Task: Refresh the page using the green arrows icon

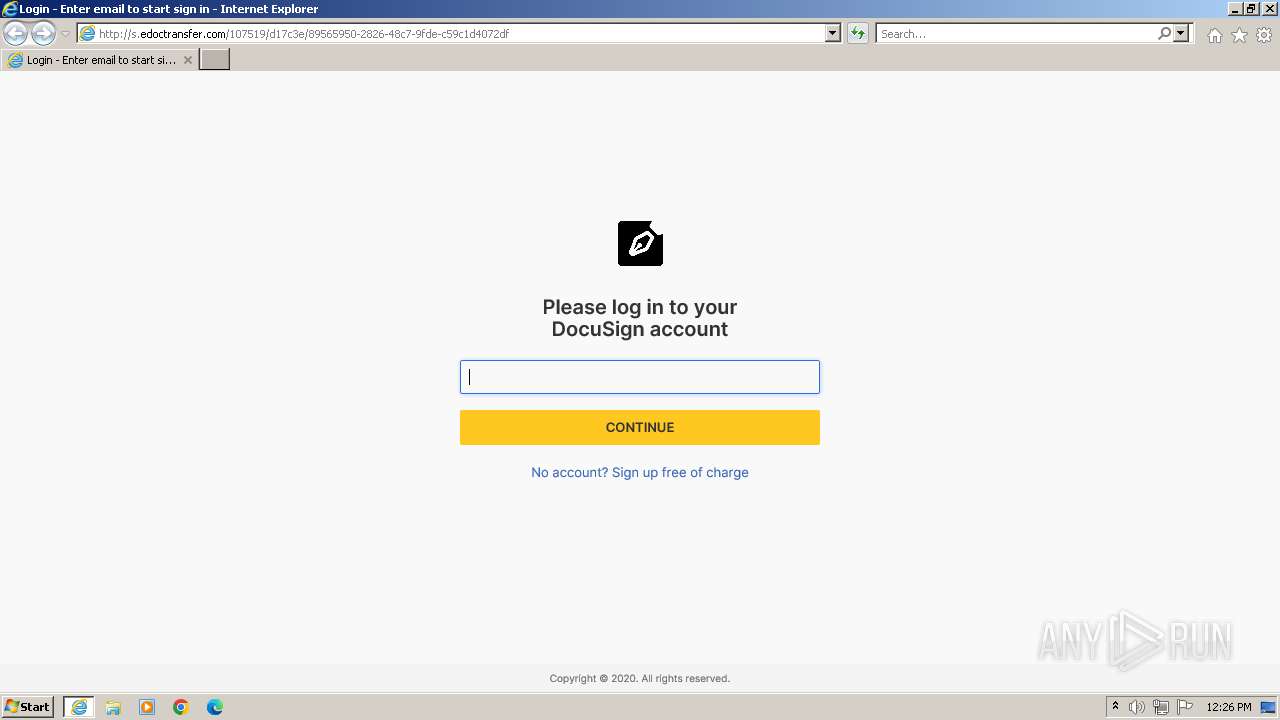Action: click(x=858, y=34)
